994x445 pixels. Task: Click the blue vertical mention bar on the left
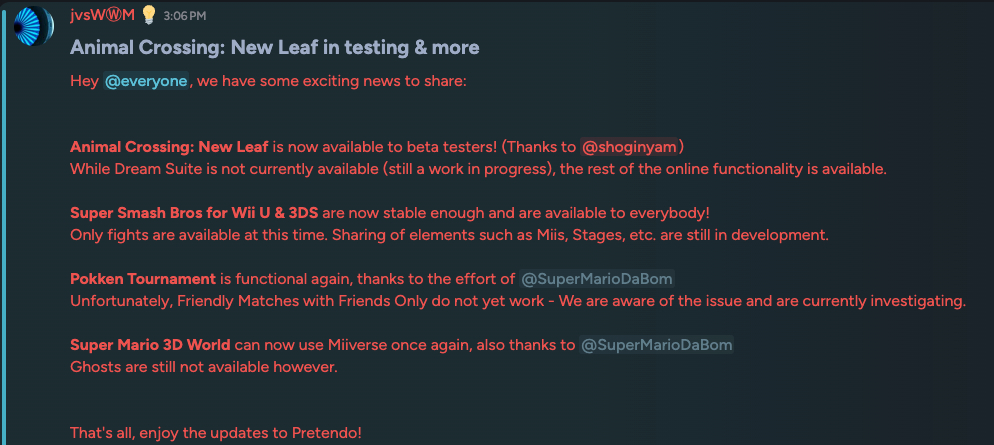coord(4,222)
